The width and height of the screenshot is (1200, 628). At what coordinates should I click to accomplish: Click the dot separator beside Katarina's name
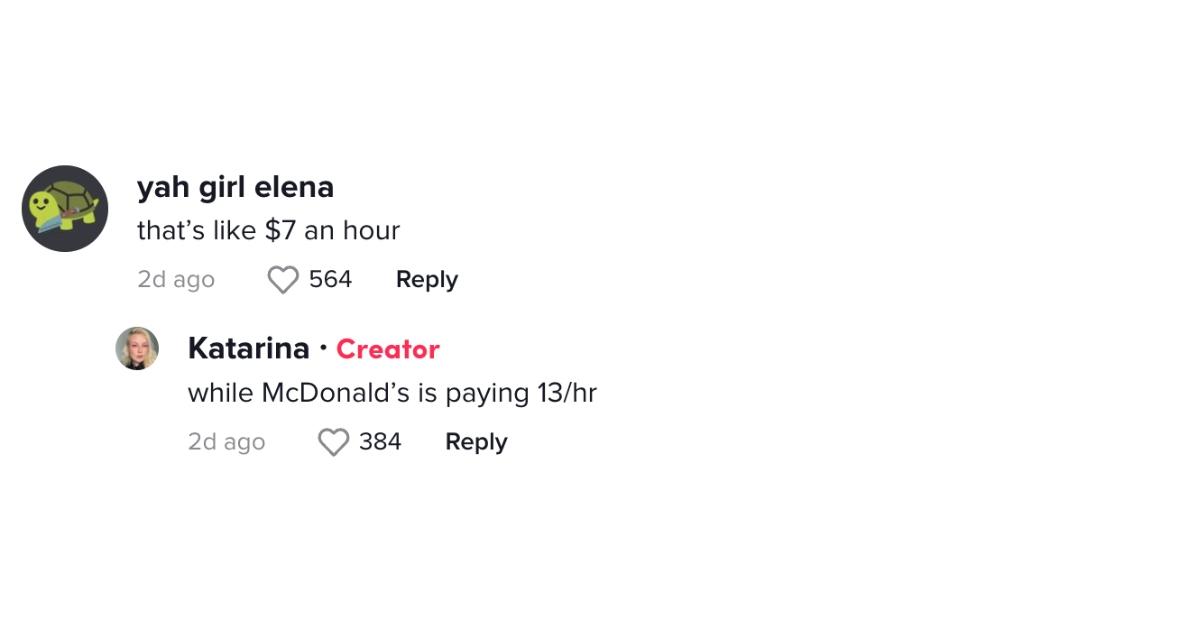(323, 348)
